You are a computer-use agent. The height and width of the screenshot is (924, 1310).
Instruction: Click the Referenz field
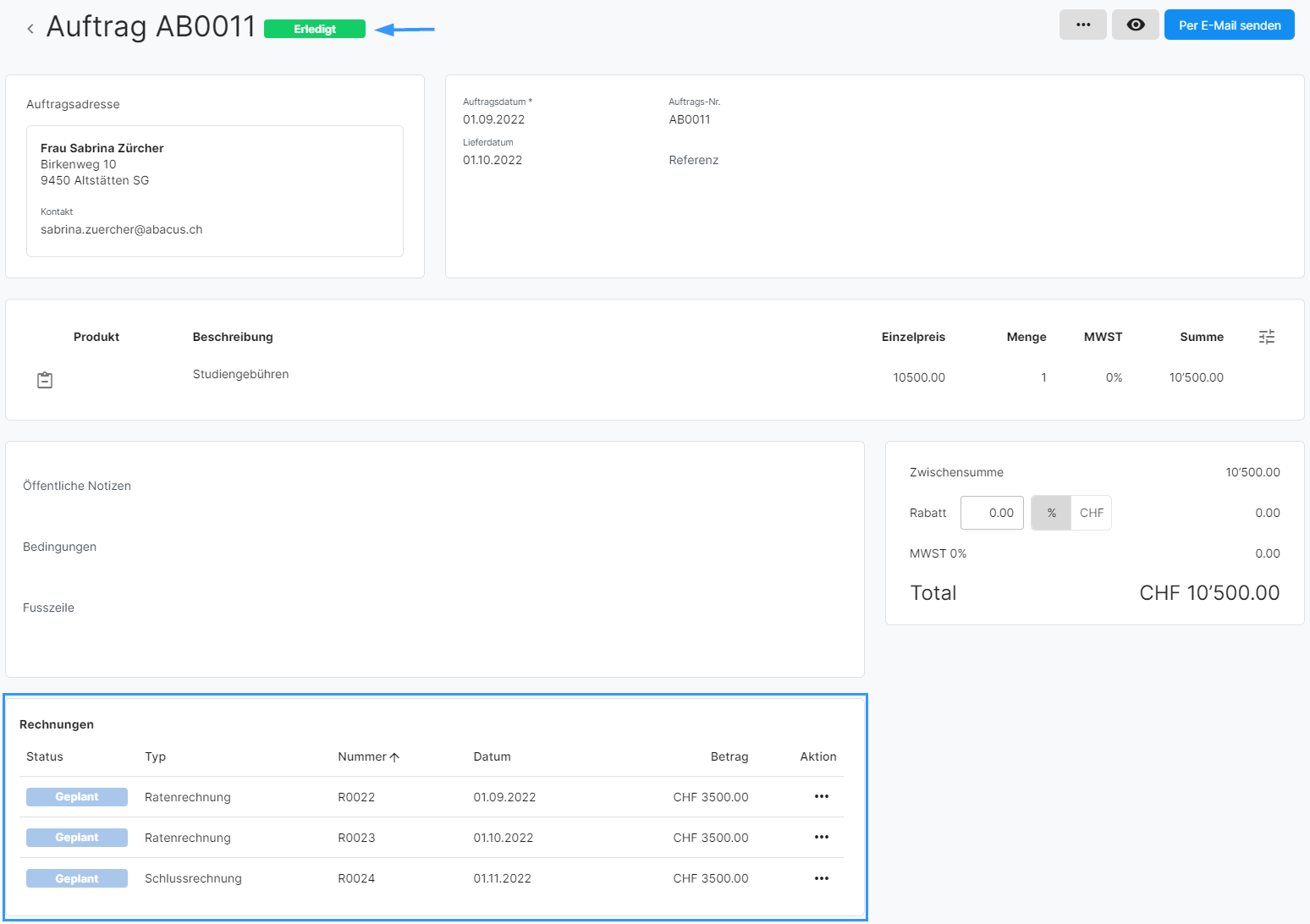[x=693, y=160]
